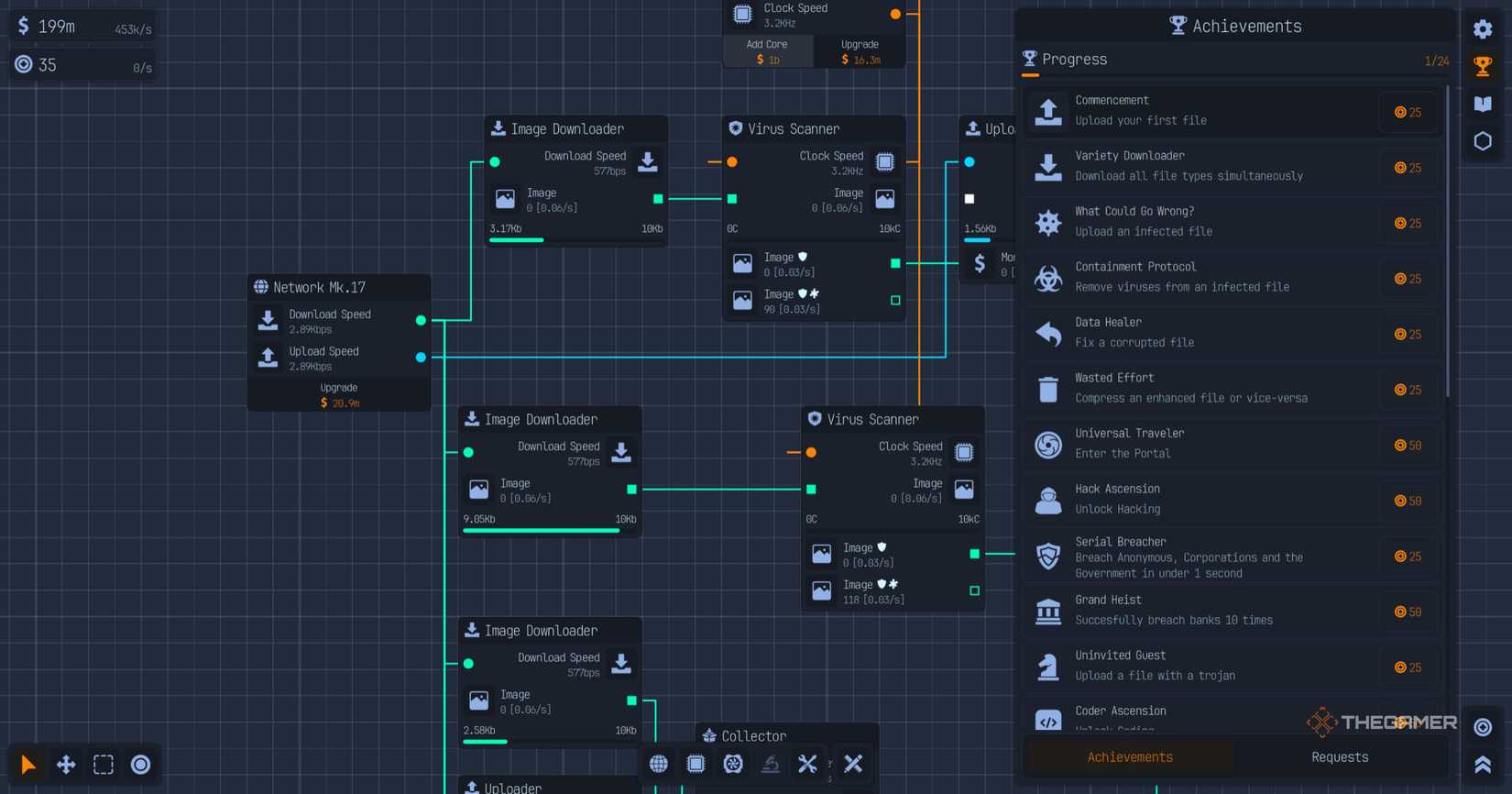This screenshot has width=1512, height=794.
Task: Click the double chevron up icon
Action: (x=1483, y=765)
